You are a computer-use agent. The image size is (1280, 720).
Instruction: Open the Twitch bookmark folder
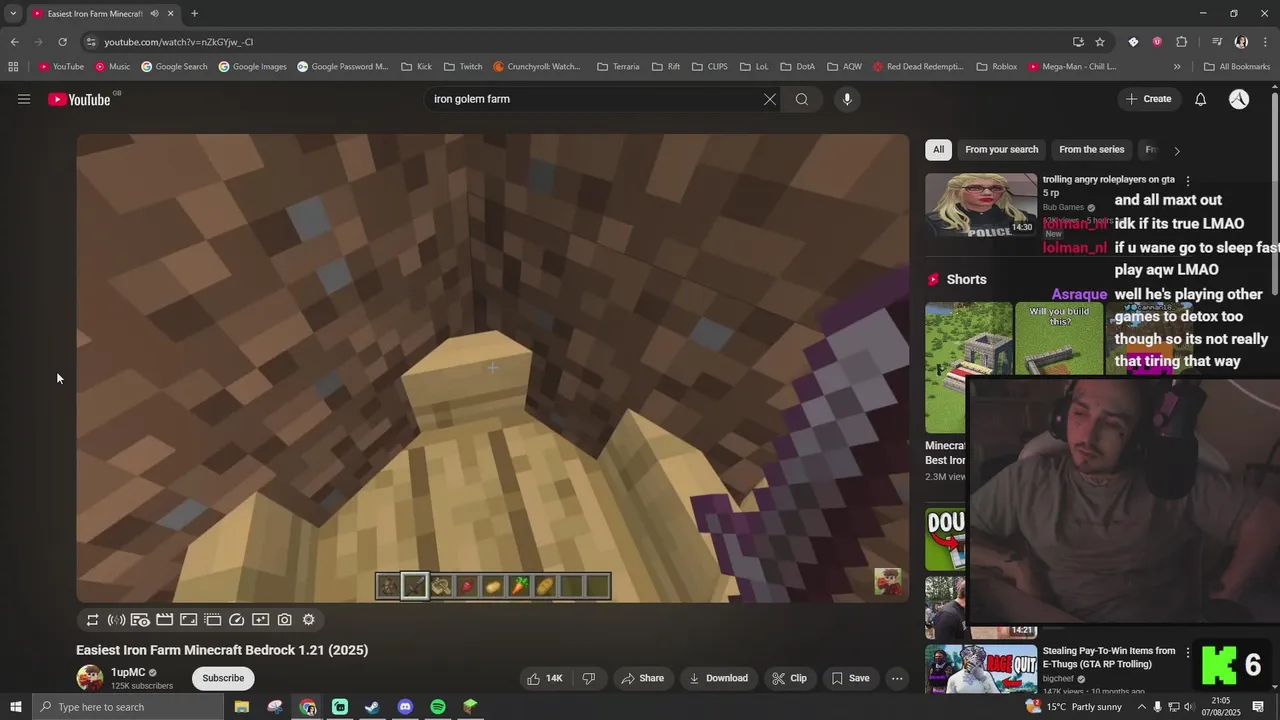(x=462, y=67)
